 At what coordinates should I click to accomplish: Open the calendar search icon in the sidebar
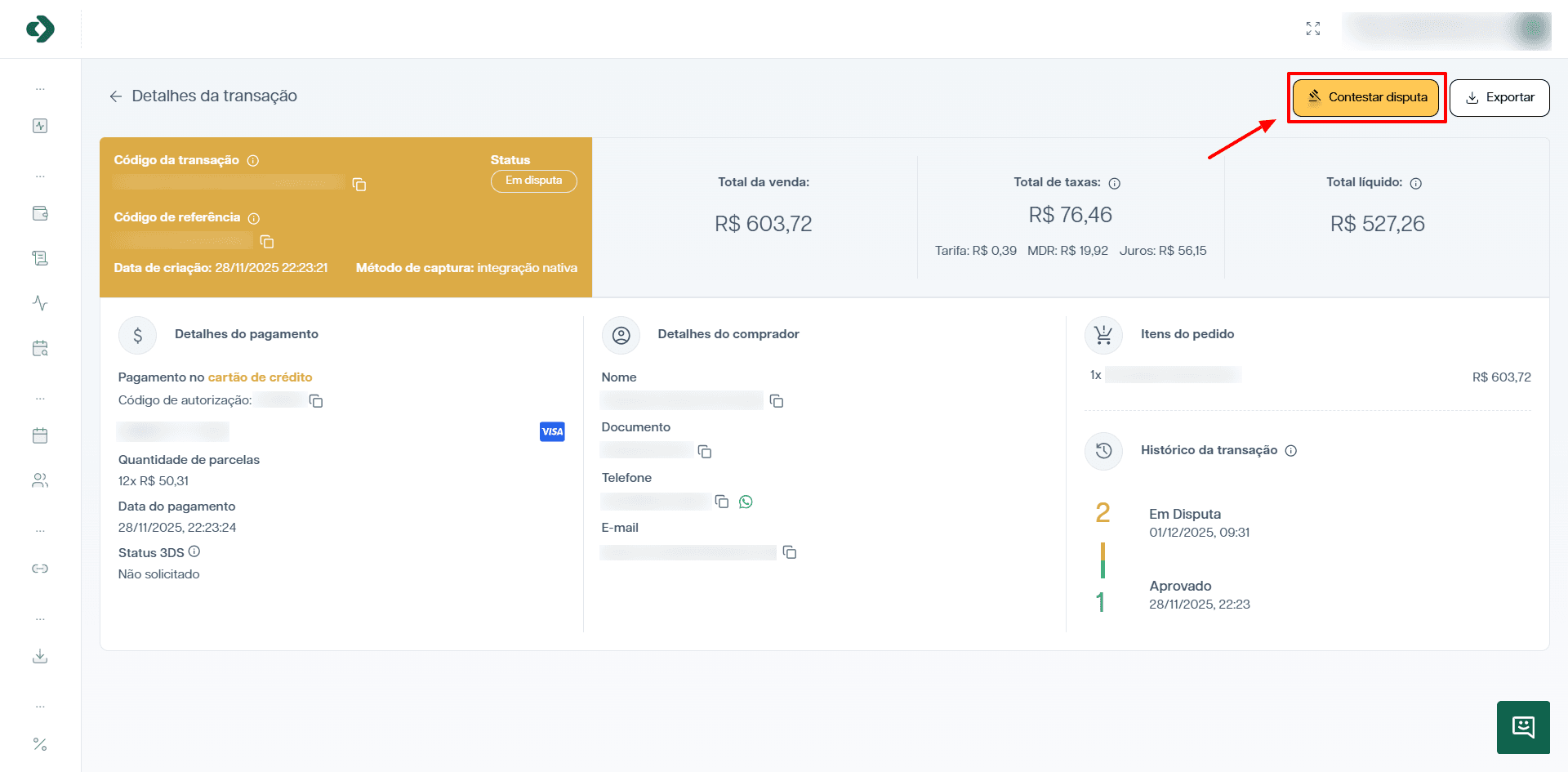(x=39, y=348)
